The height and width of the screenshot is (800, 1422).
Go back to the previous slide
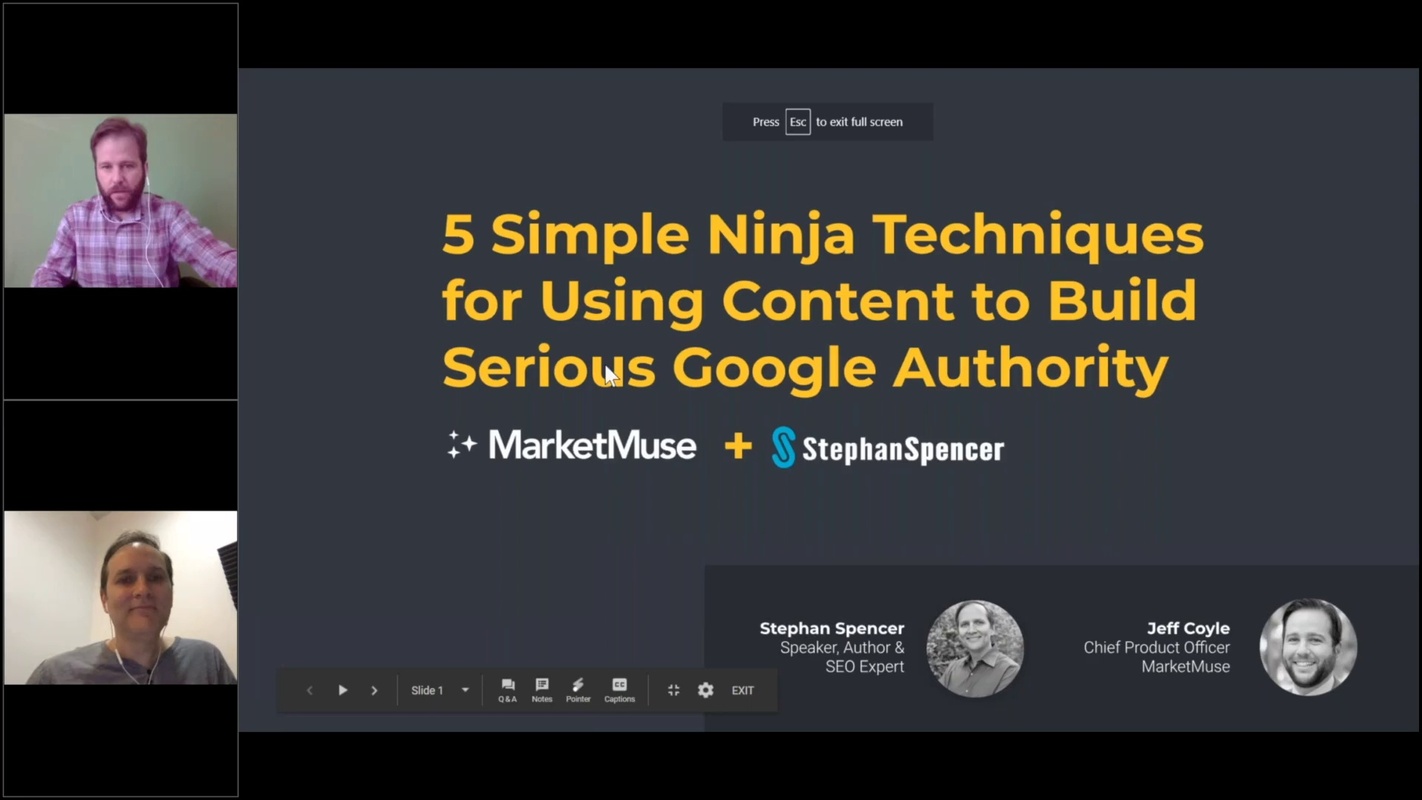[310, 690]
